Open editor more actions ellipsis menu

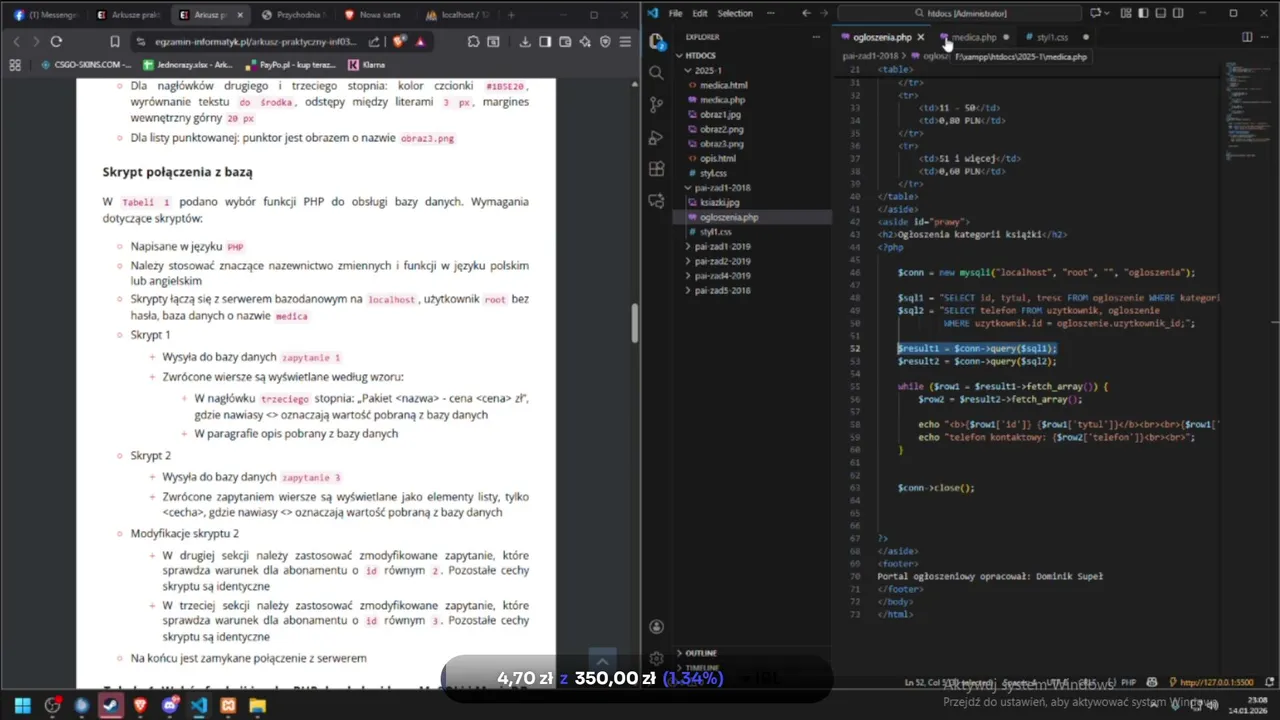pos(1267,37)
